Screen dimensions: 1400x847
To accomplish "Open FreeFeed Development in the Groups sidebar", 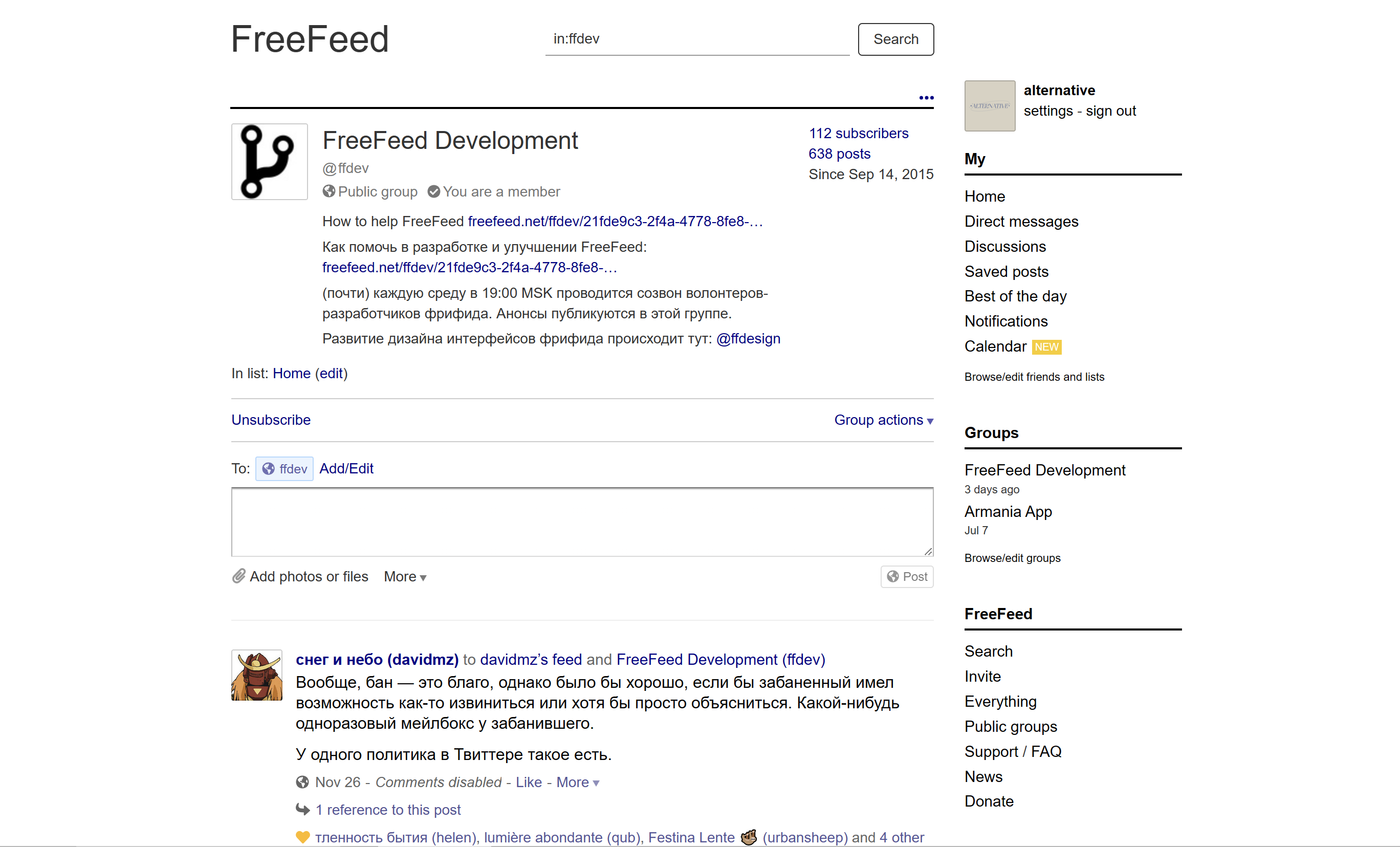I will pyautogui.click(x=1044, y=471).
